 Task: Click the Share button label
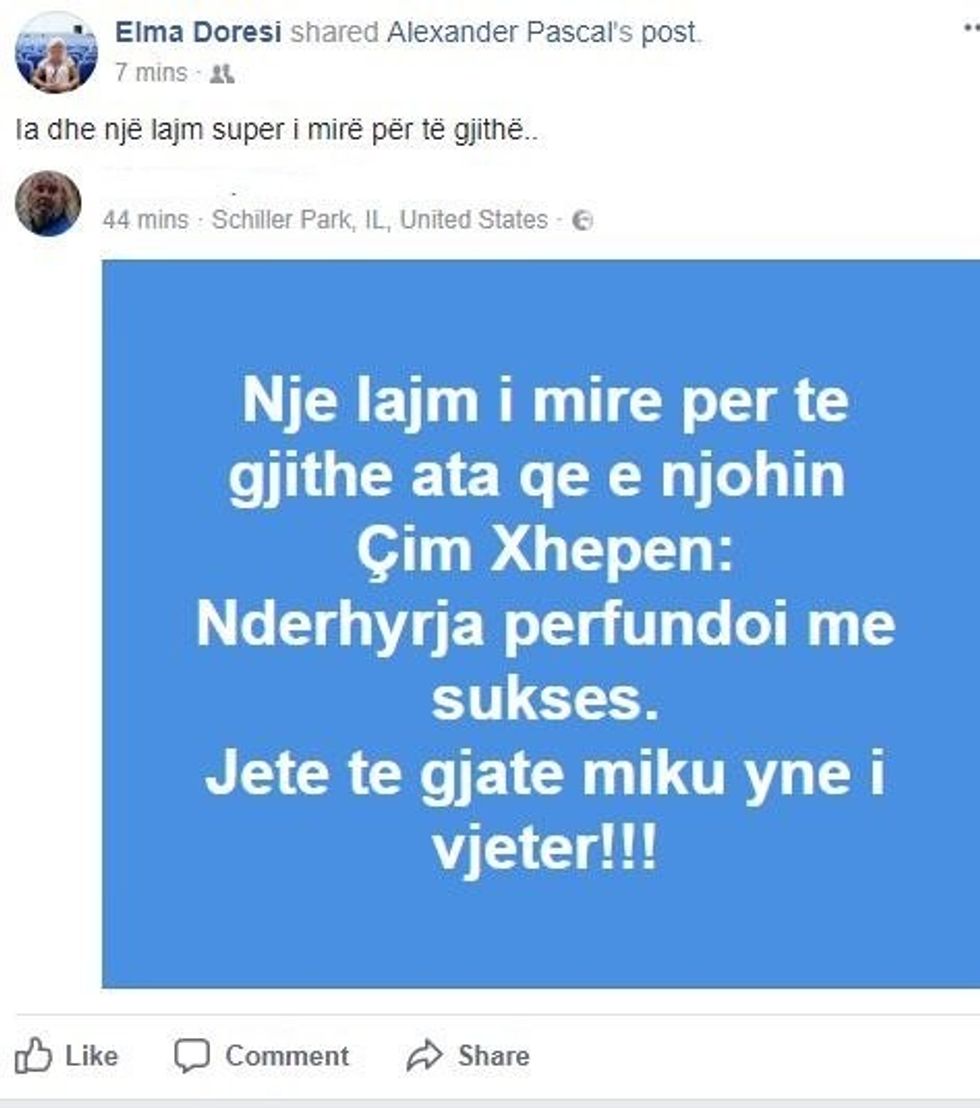(494, 1056)
